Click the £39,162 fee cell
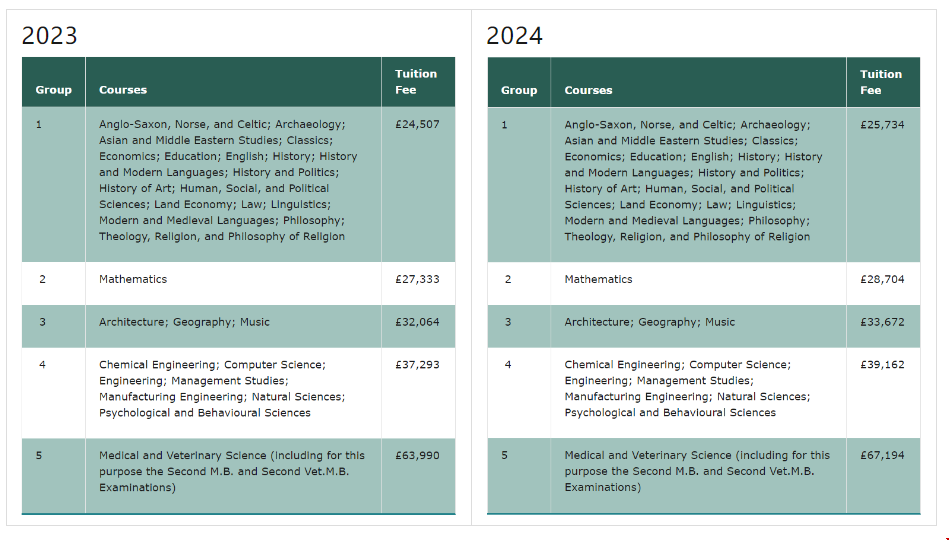949x540 pixels. click(x=882, y=364)
